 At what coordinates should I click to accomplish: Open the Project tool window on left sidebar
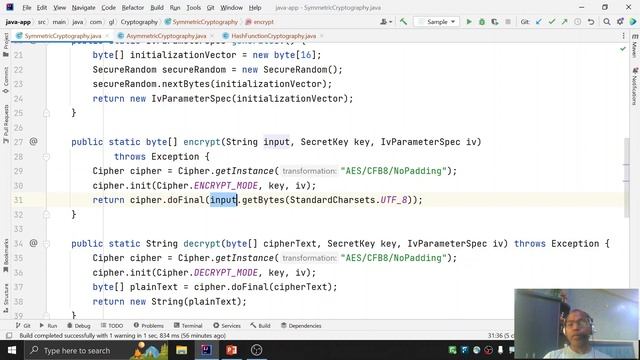(6, 44)
